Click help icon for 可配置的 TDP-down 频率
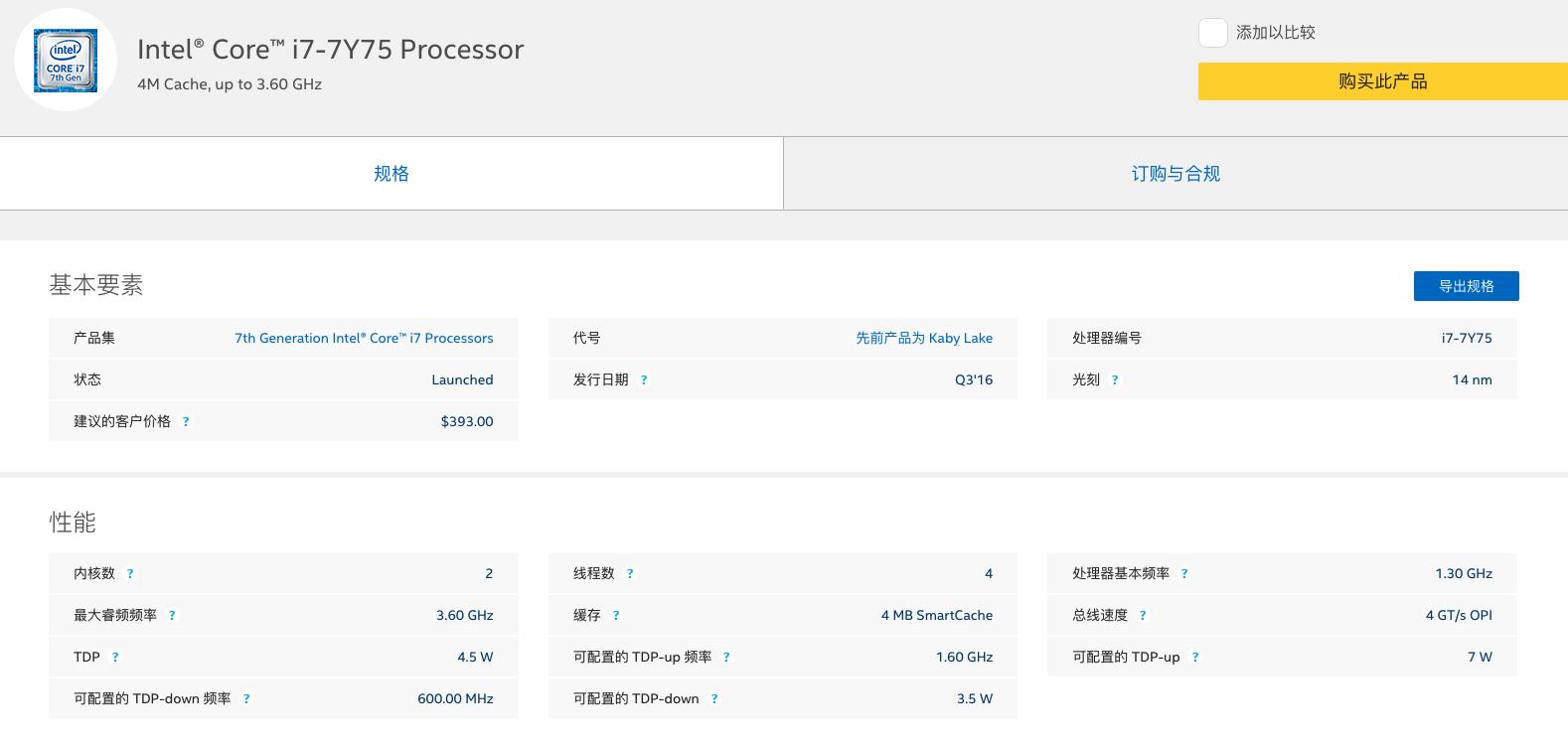The width and height of the screenshot is (1568, 748). pyautogui.click(x=246, y=699)
